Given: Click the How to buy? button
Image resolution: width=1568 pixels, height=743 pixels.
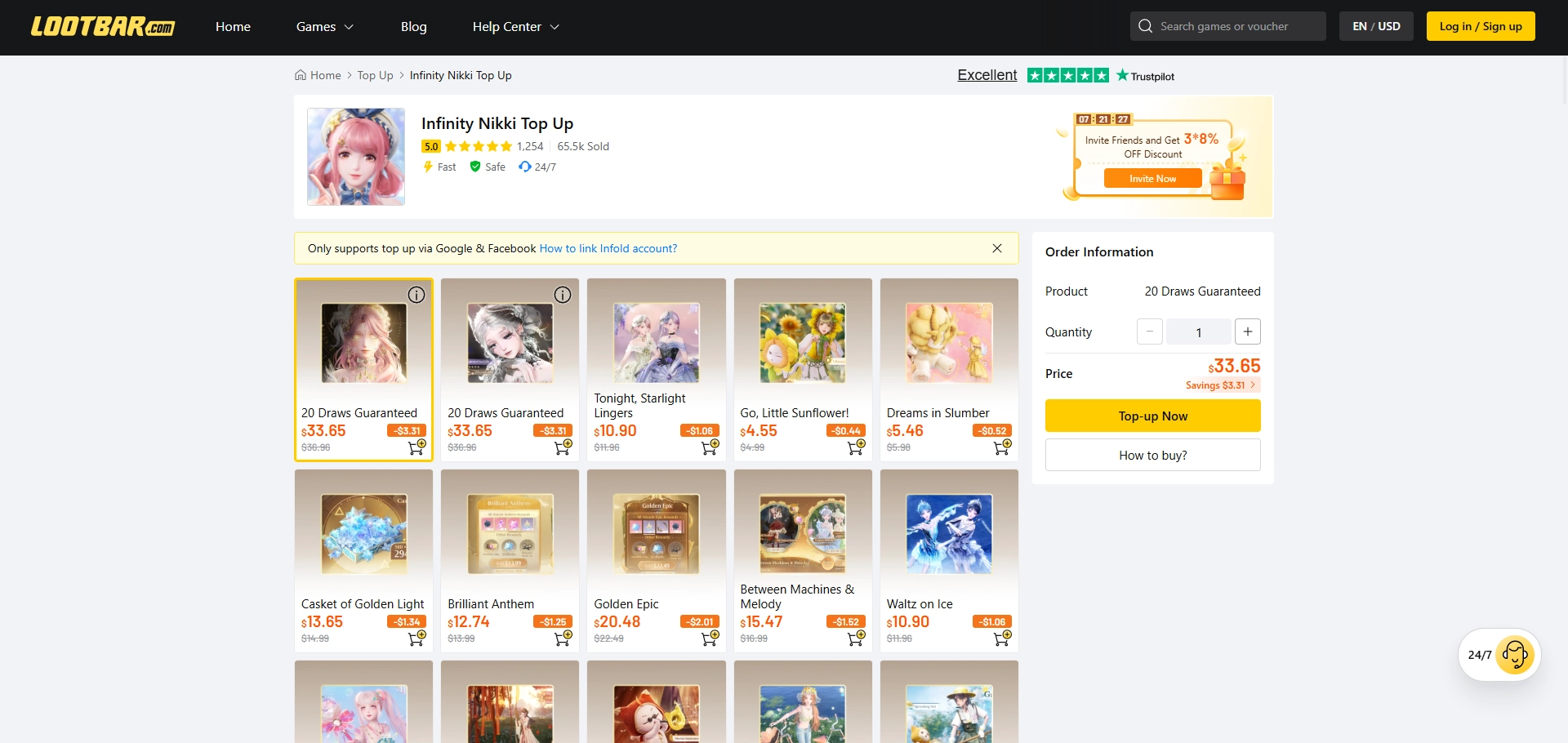Looking at the screenshot, I should click(1153, 455).
